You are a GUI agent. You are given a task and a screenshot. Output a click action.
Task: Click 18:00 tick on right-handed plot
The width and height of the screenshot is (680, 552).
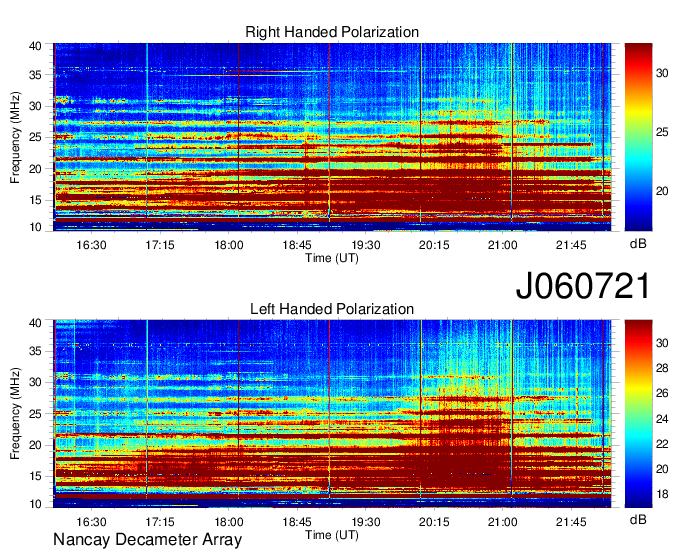pos(229,245)
